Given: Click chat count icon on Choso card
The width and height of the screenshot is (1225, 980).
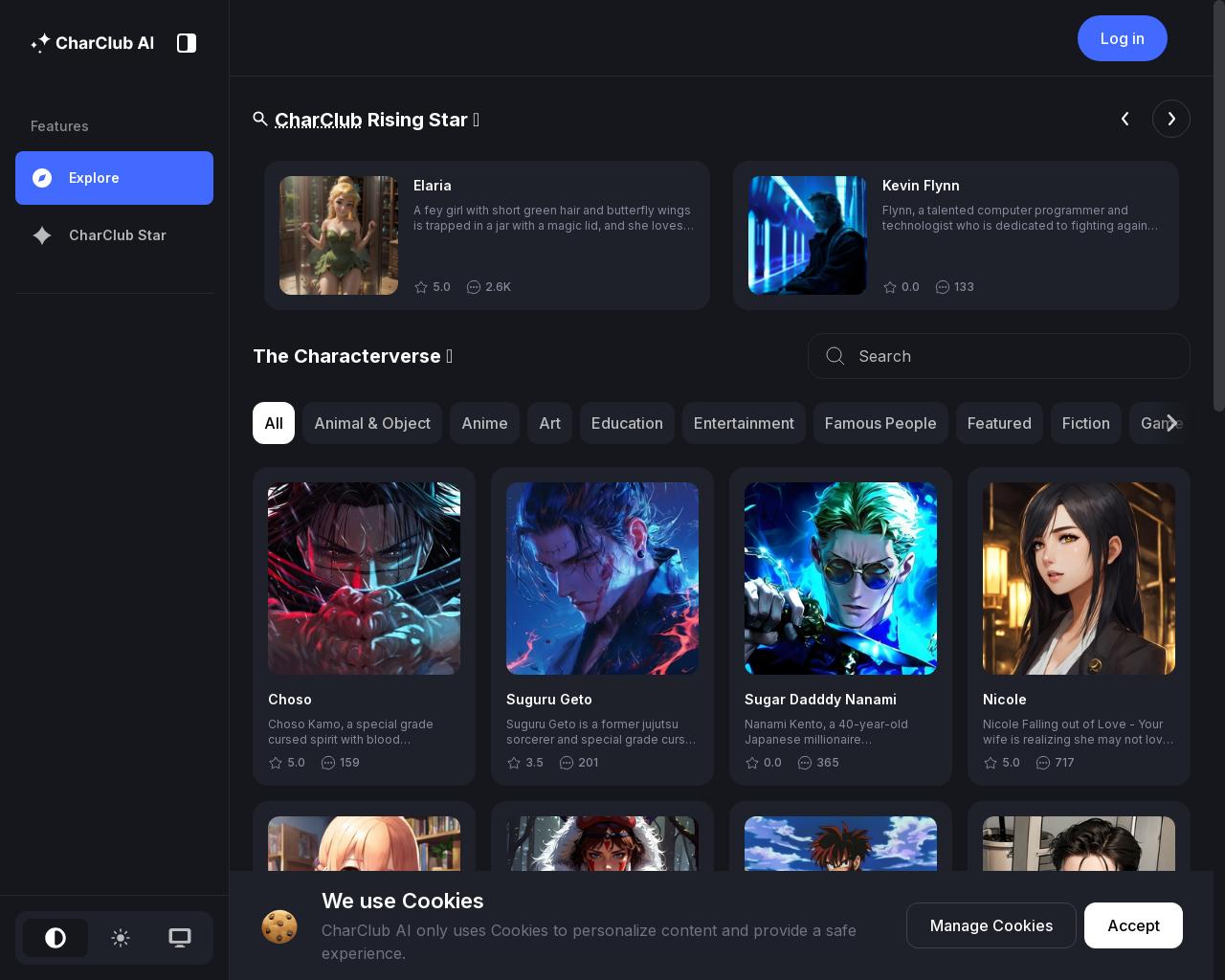Looking at the screenshot, I should tap(328, 763).
